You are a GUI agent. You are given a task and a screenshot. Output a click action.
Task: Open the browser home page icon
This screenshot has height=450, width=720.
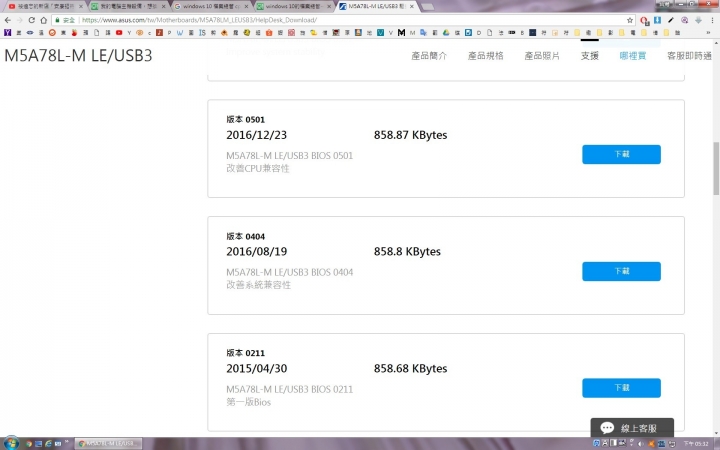[44, 20]
